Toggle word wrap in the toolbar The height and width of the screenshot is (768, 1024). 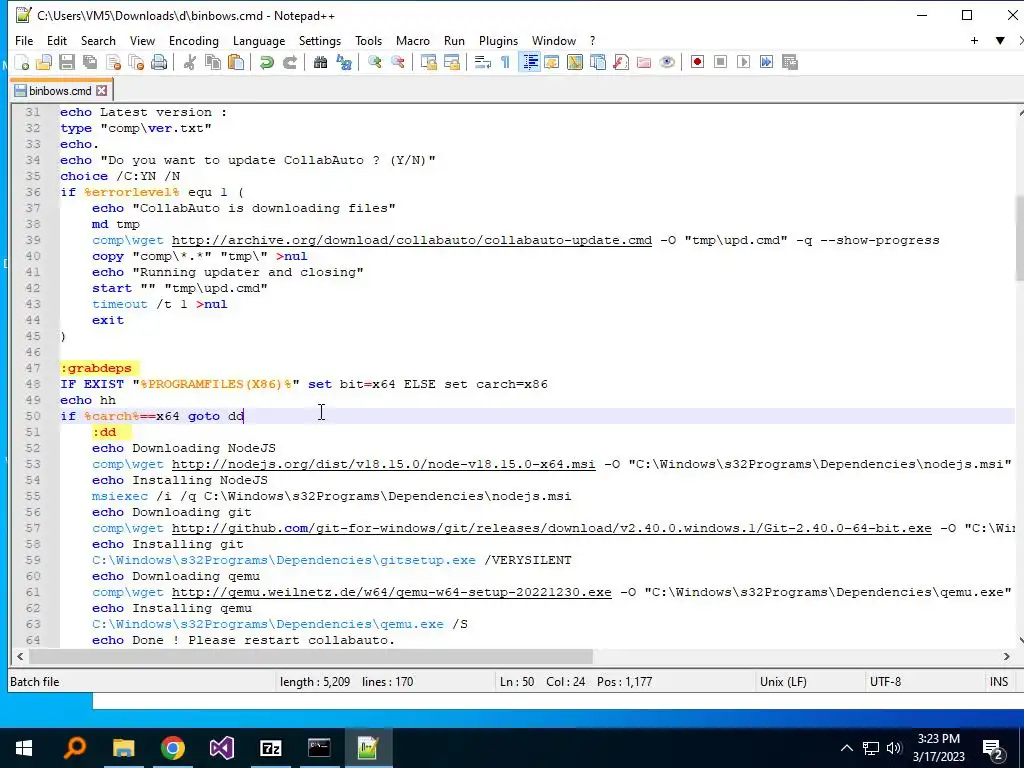483,62
